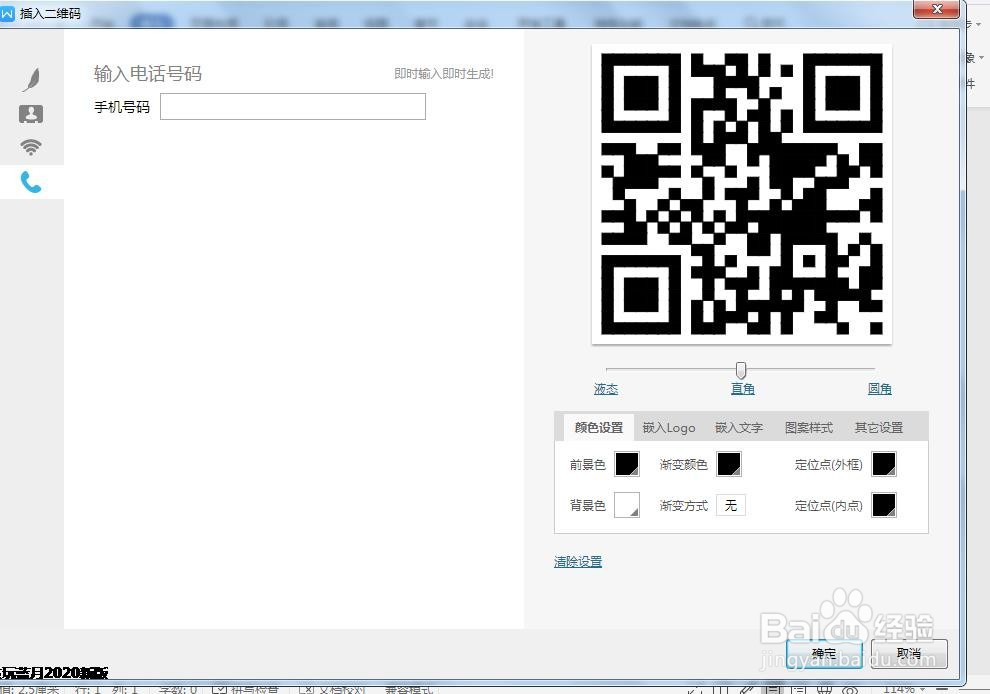The height and width of the screenshot is (694, 990).
Task: Pick the 渐变颜色 color swatch
Action: pos(729,464)
